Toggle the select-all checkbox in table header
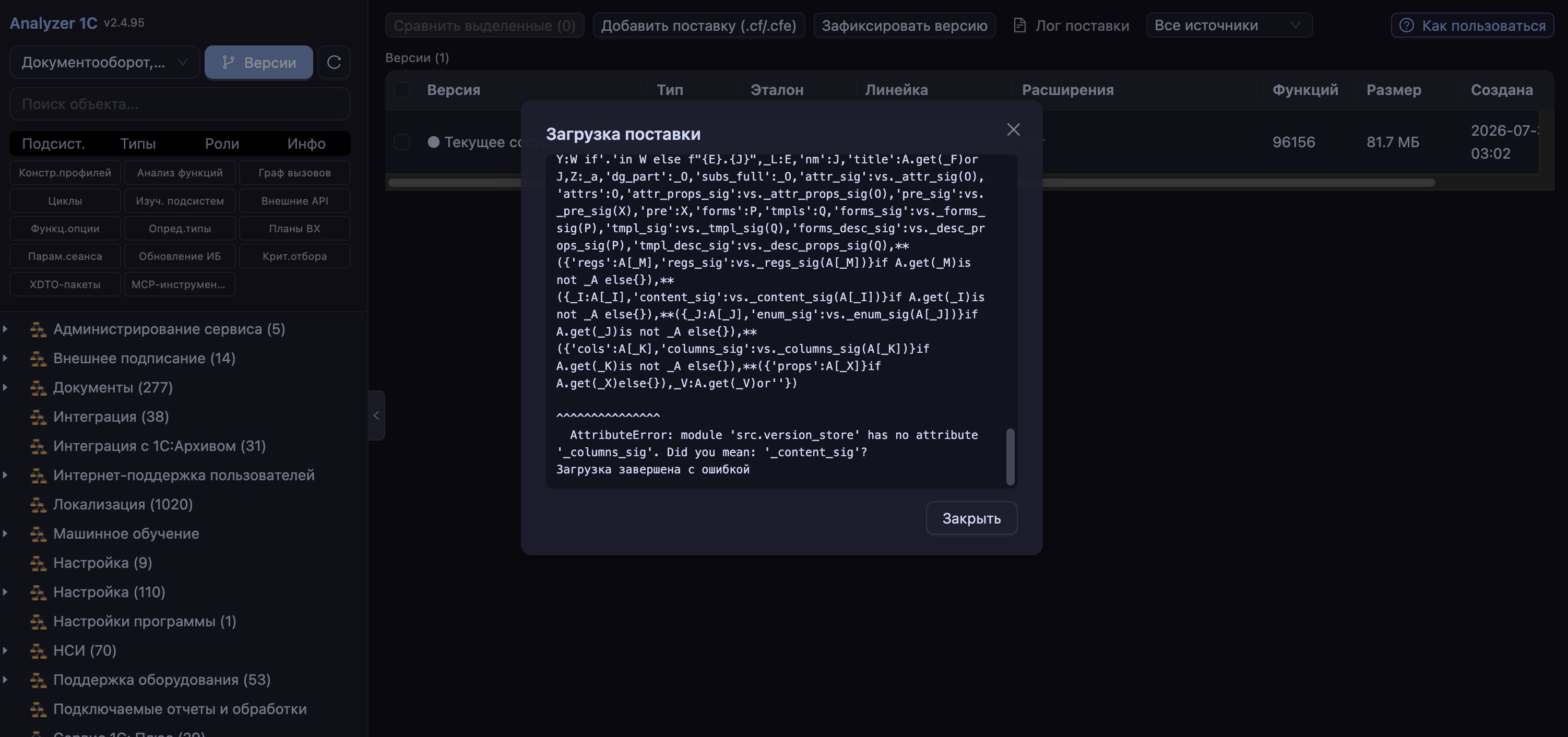Screen dimensions: 1568x737 pos(402,90)
